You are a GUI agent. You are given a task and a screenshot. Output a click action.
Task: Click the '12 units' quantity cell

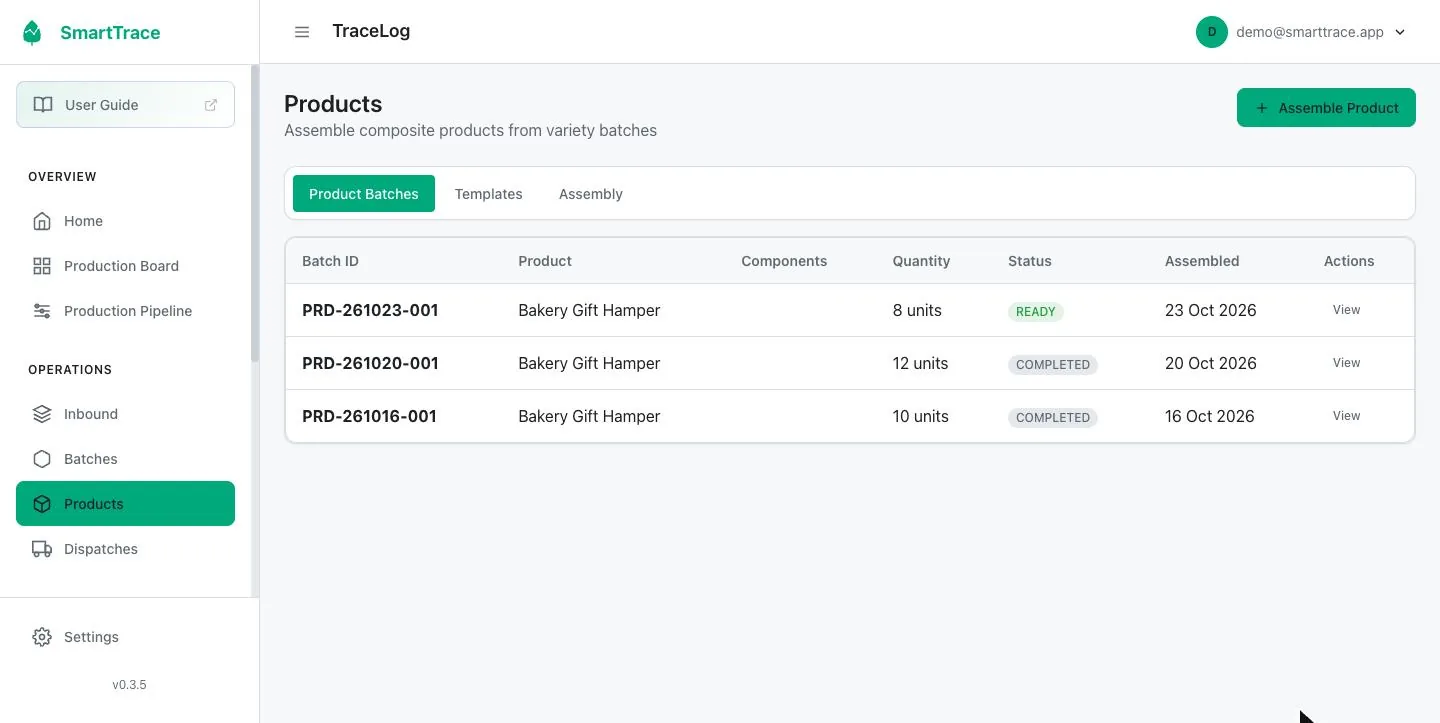920,363
